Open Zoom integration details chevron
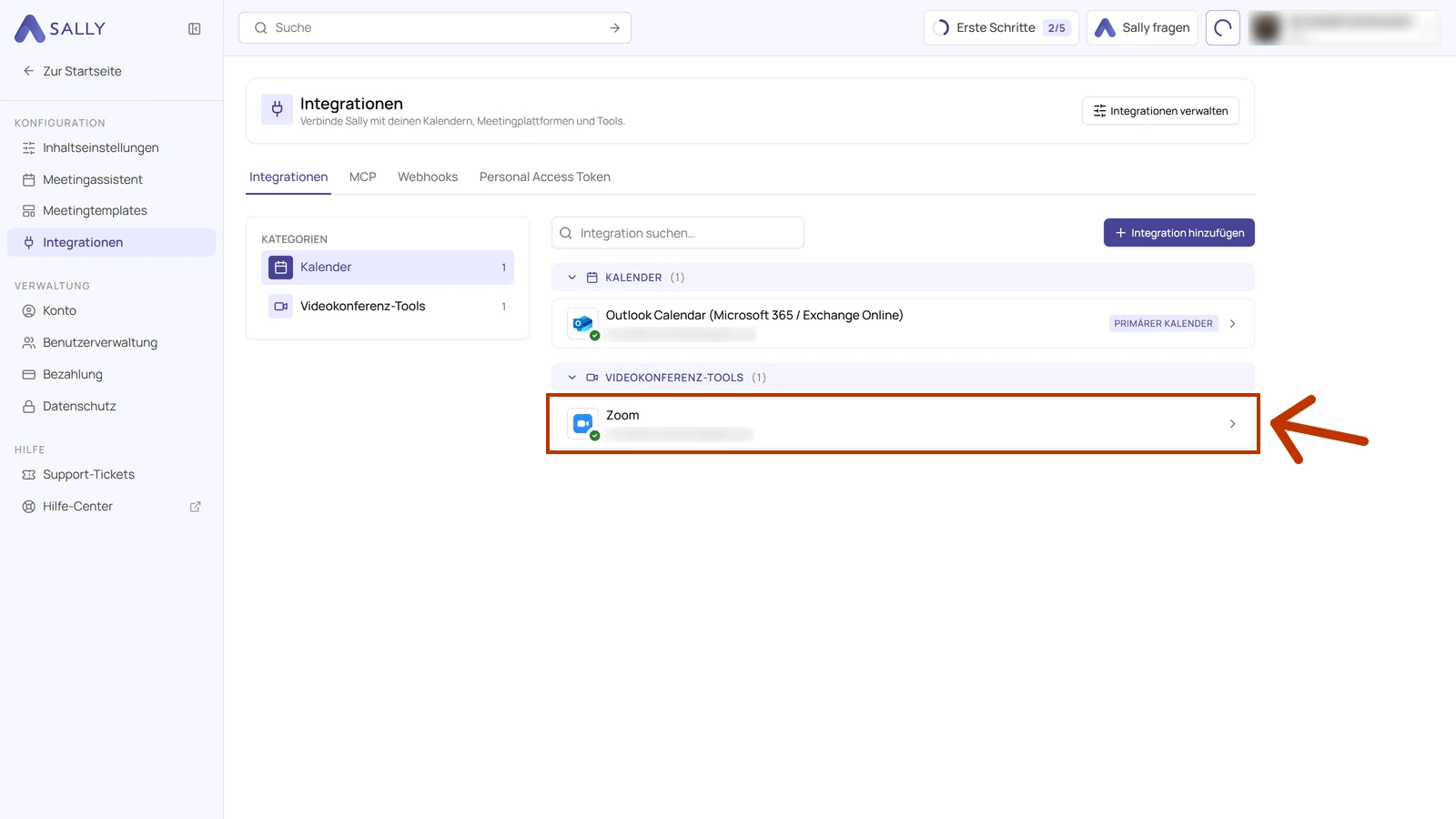The image size is (1456, 819). coord(1233,424)
